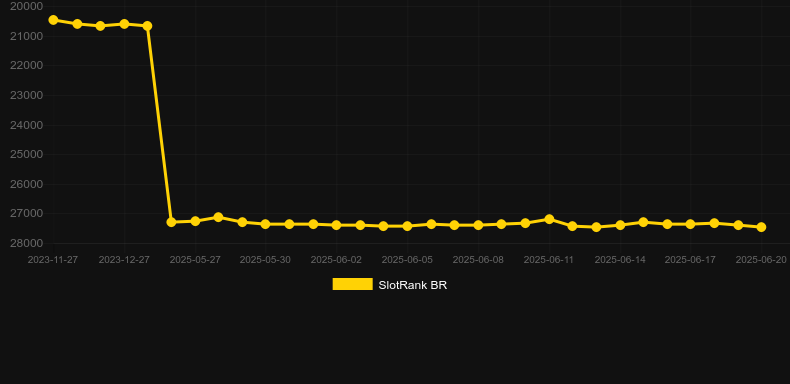Select the data point above 2025-06-02
This screenshot has width=790, height=384.
[x=337, y=225]
